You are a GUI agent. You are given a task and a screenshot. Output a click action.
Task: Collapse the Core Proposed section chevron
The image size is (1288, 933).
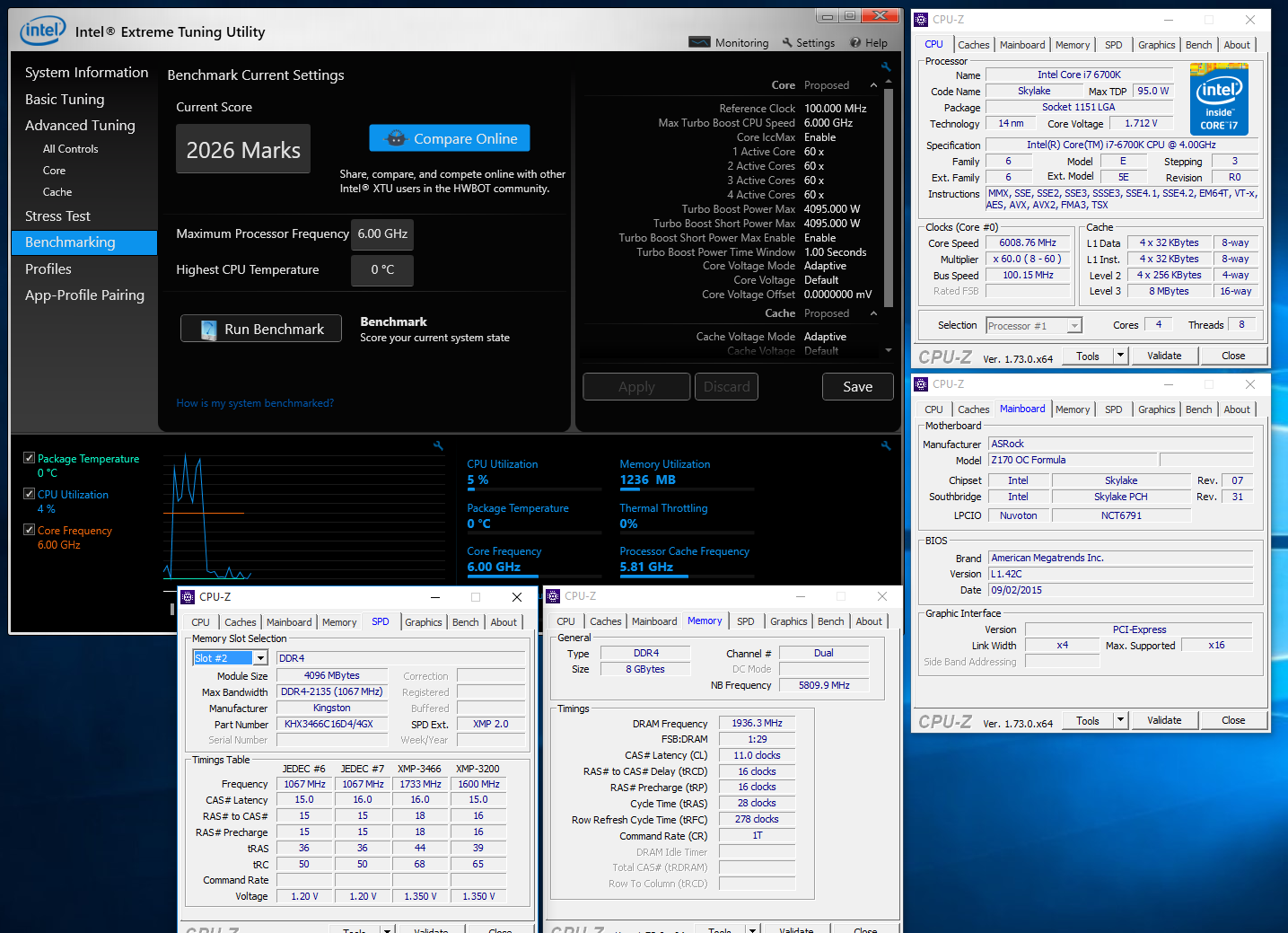coord(874,85)
